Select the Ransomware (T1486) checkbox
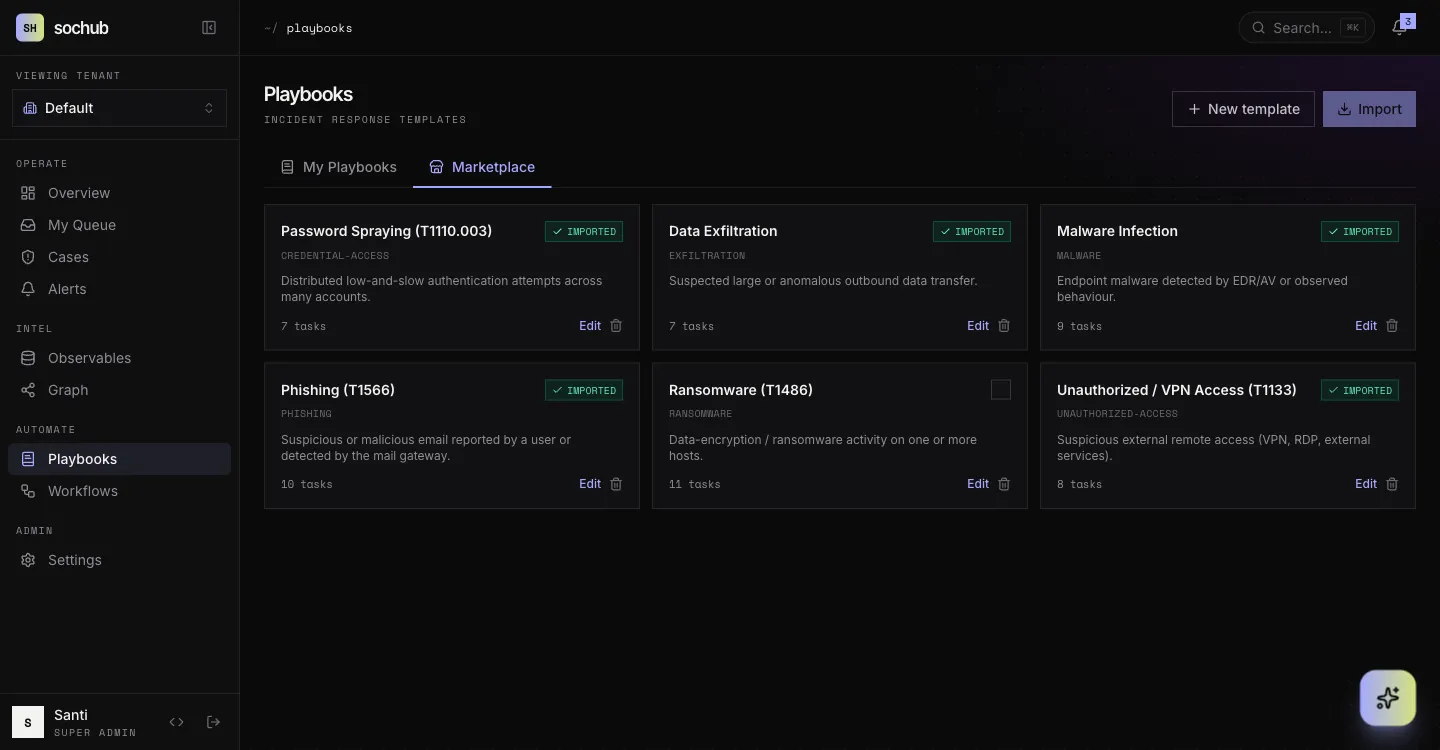1440x750 pixels. (x=1001, y=390)
